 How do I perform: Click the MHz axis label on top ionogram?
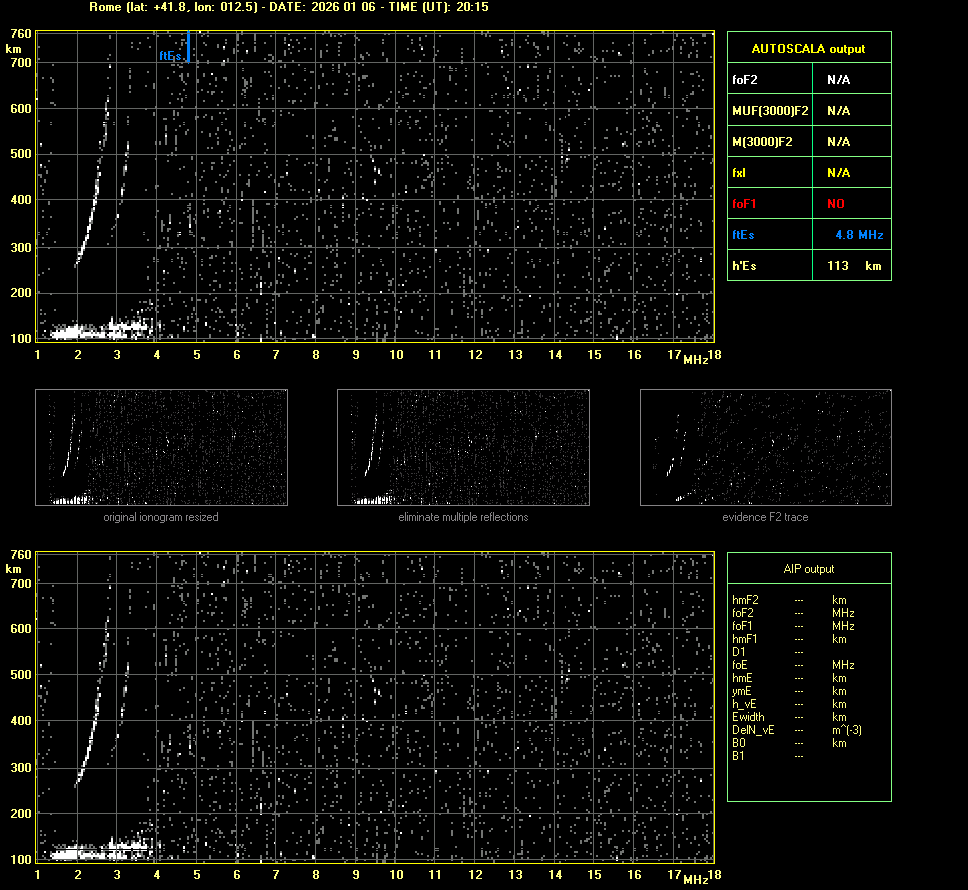pyautogui.click(x=695, y=359)
